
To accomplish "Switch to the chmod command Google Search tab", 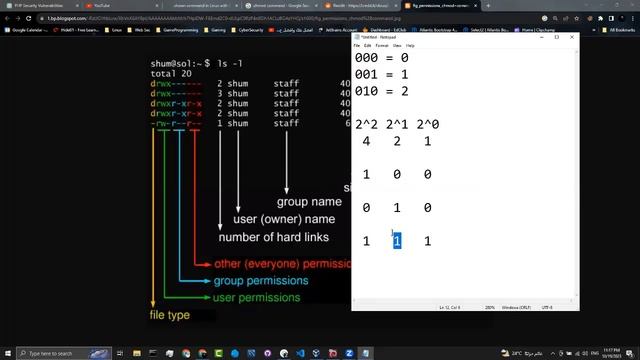I will click(x=282, y=6).
